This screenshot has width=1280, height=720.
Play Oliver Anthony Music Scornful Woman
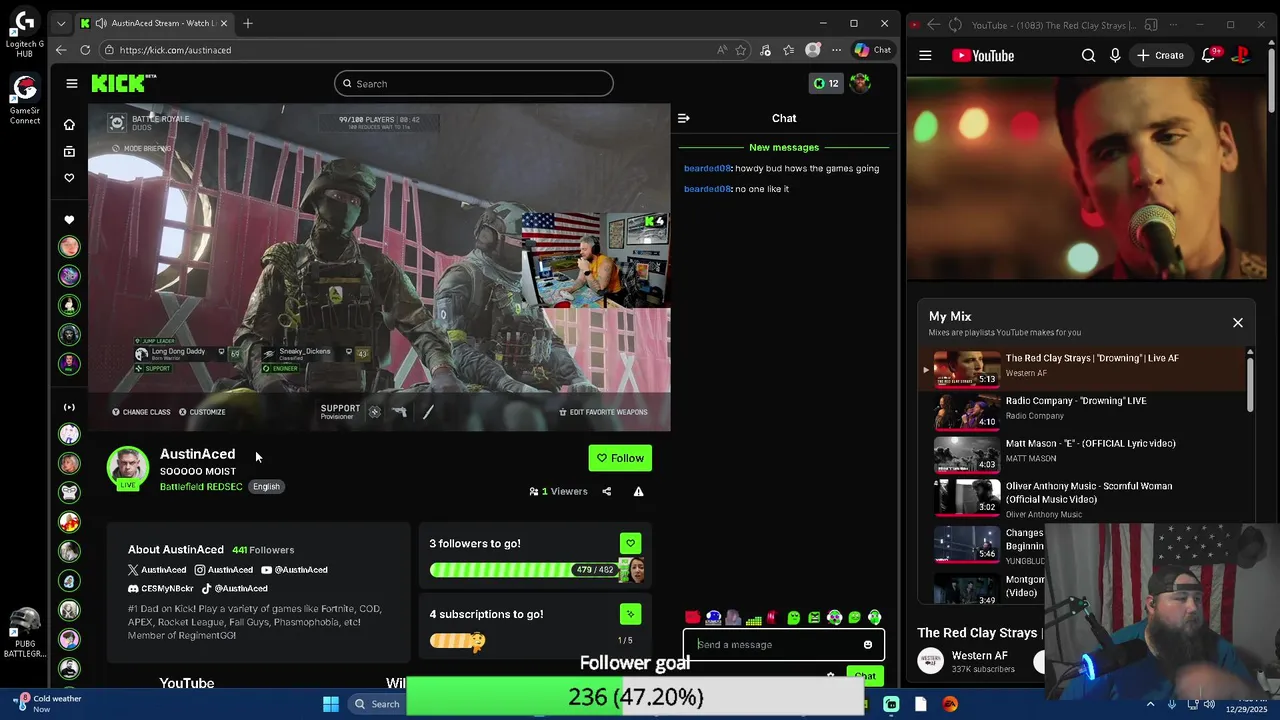(x=1085, y=499)
